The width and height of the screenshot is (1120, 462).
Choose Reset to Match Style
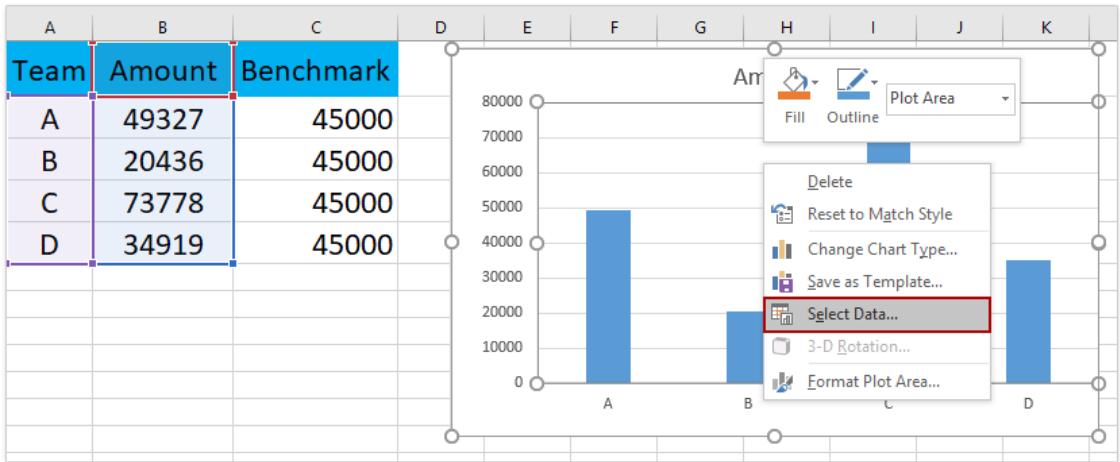tap(879, 214)
